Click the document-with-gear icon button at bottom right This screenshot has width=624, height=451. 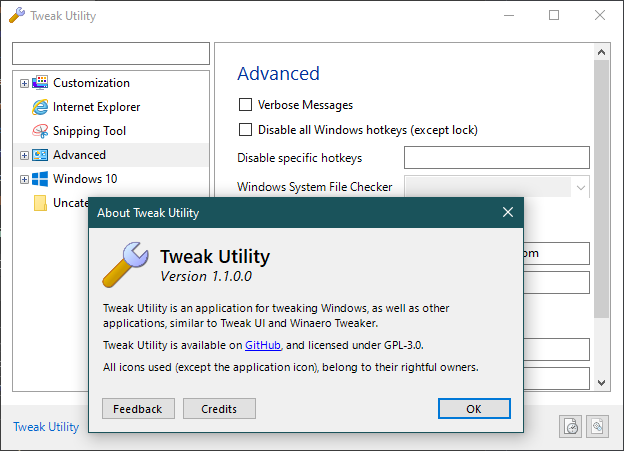597,427
